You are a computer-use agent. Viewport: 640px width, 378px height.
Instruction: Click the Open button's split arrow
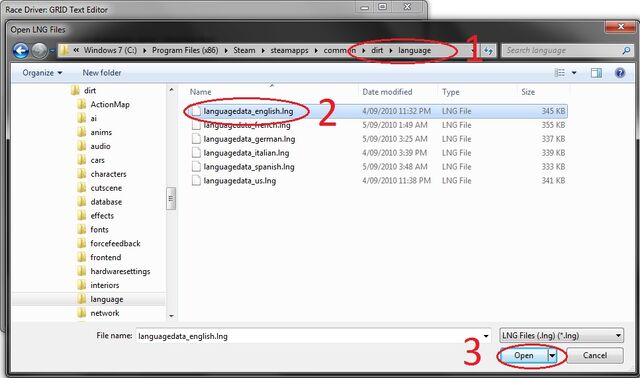tap(552, 356)
